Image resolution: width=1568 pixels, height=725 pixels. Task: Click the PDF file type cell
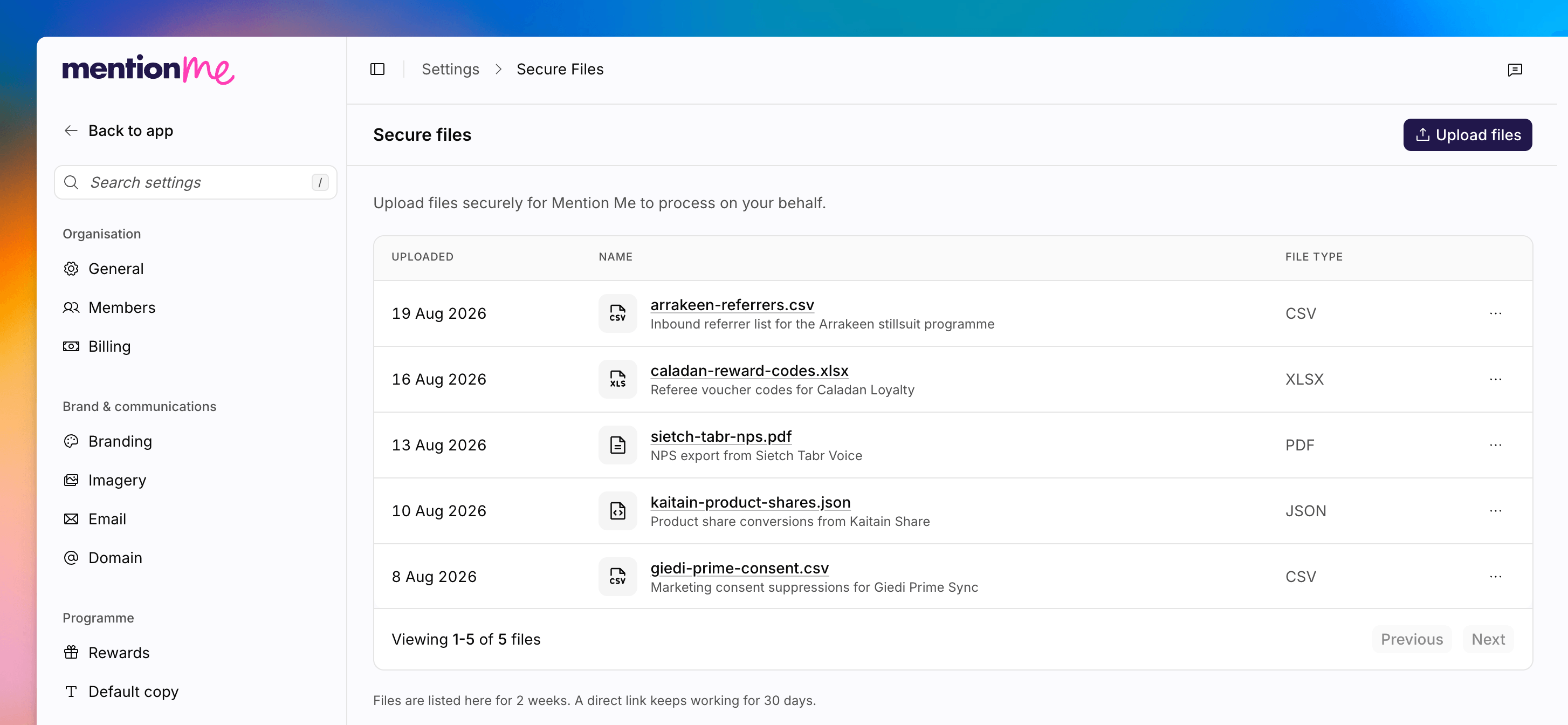1299,445
